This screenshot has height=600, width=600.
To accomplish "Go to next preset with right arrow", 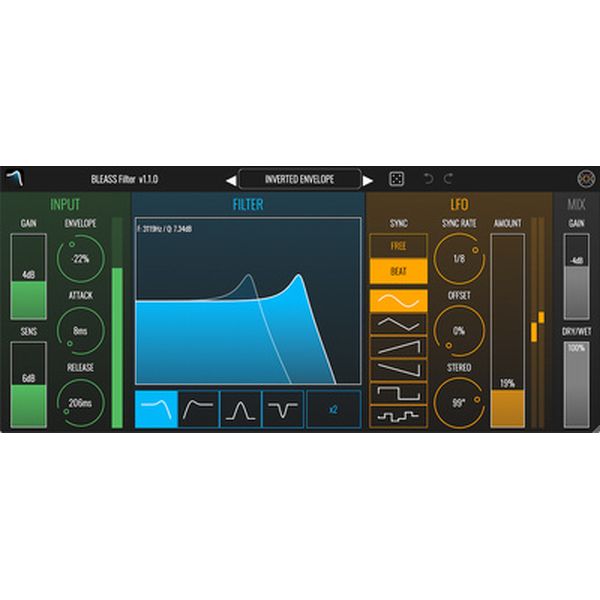I will (x=368, y=180).
